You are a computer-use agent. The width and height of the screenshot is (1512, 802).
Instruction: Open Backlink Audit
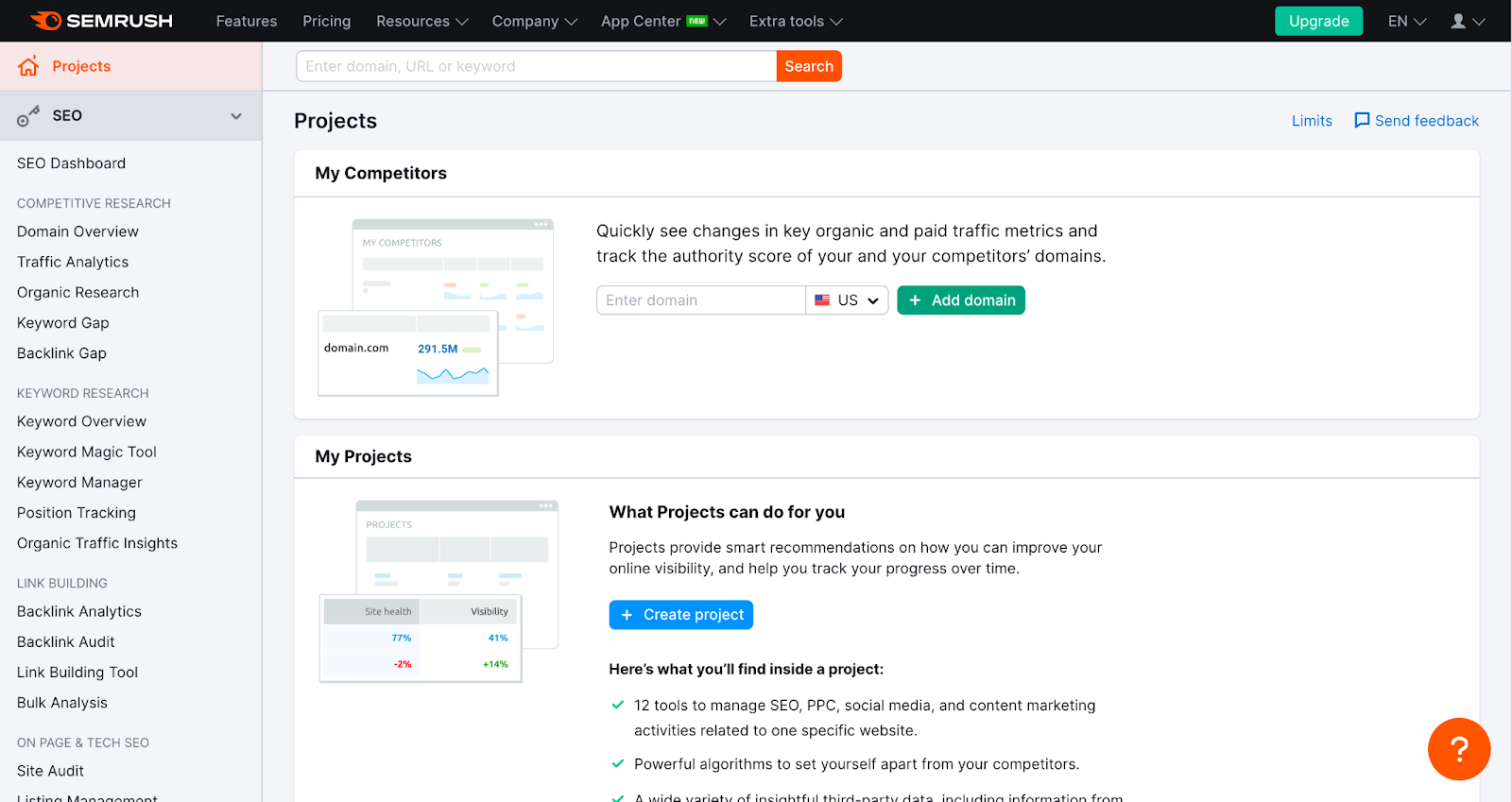(x=66, y=642)
